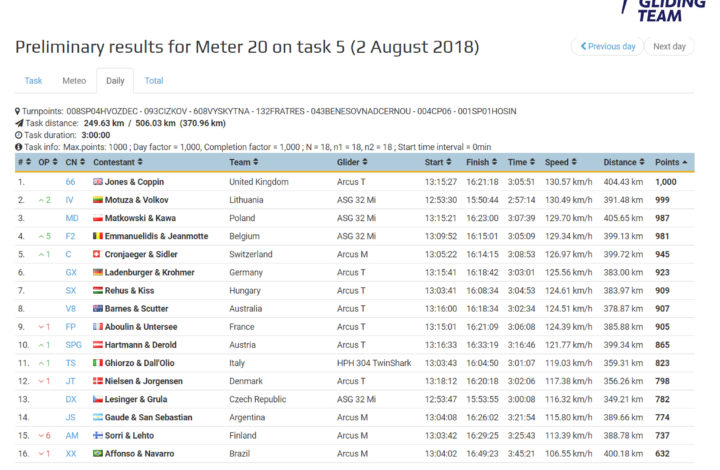Sort by Points column header
Image resolution: width=720 pixels, height=470 pixels.
[x=670, y=162]
